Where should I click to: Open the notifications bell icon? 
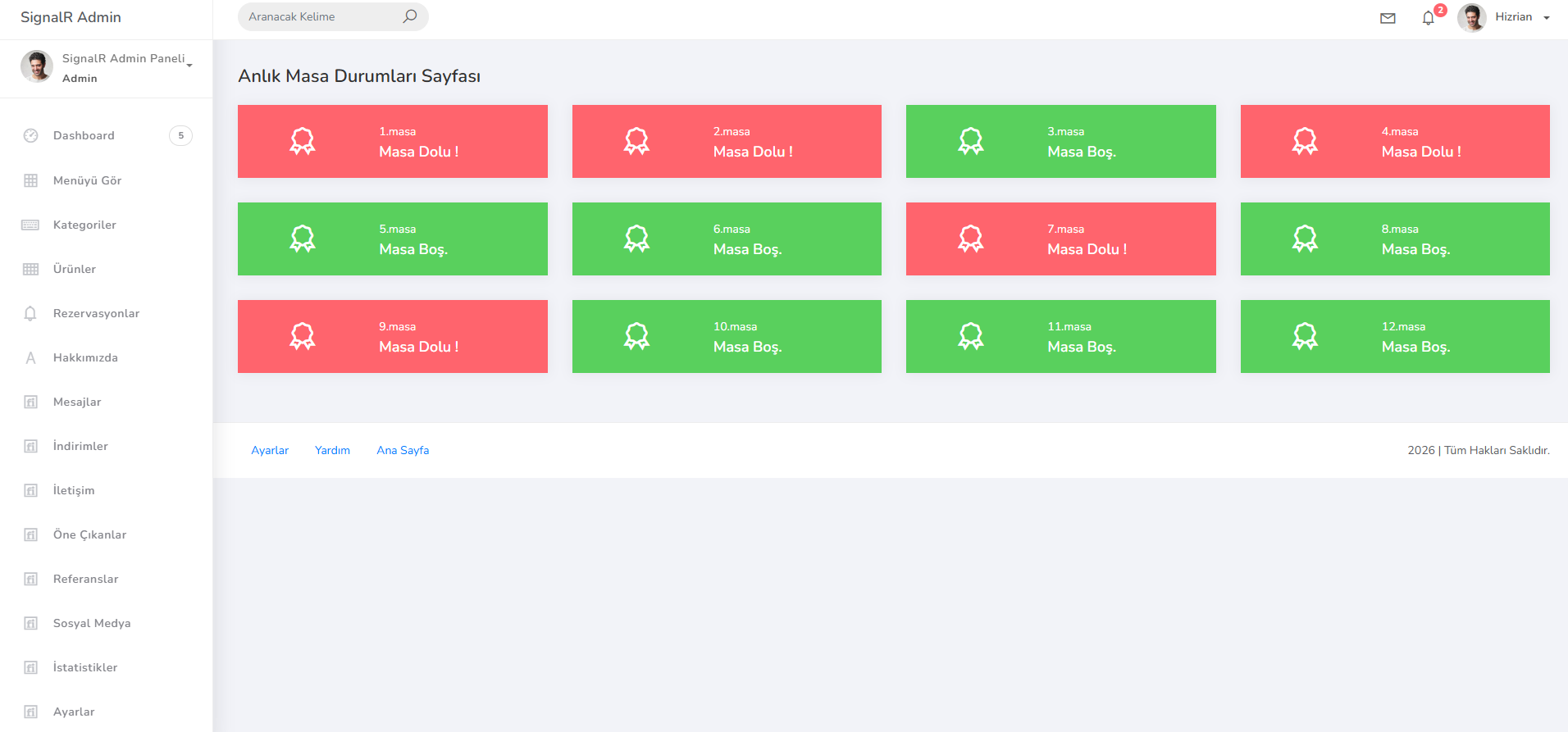pos(1428,18)
